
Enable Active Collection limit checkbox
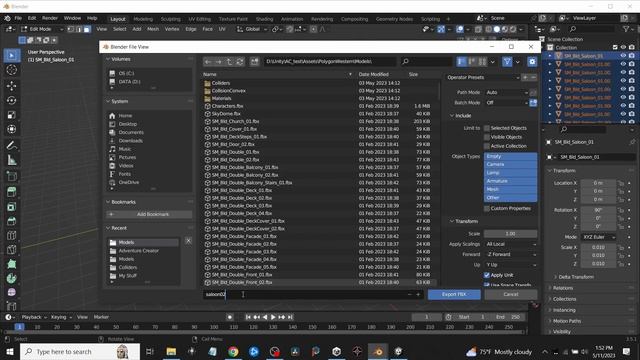(x=487, y=146)
